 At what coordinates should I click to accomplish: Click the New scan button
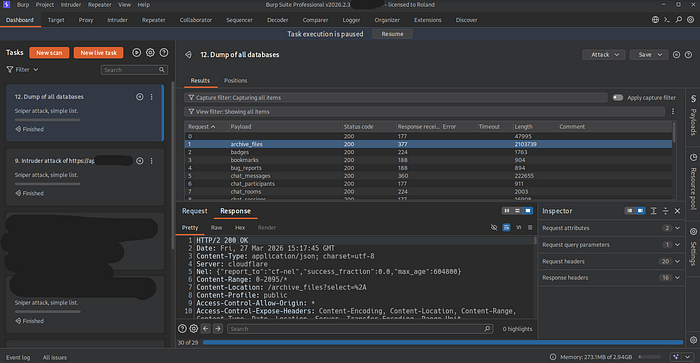click(49, 53)
